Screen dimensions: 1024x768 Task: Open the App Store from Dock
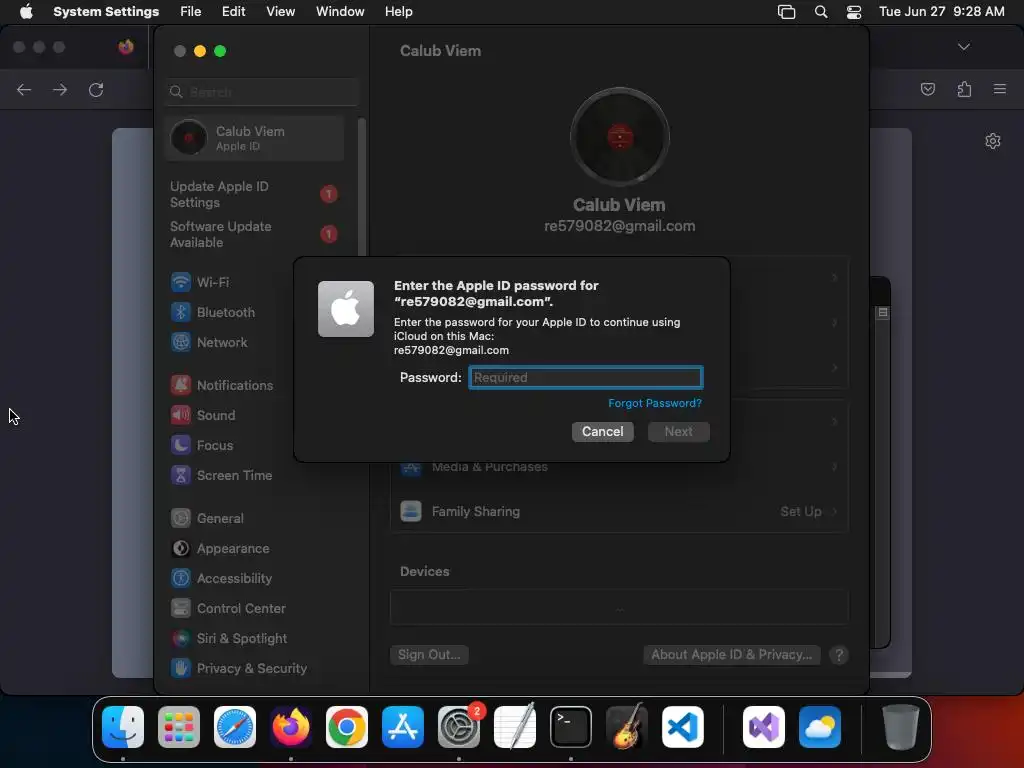coord(403,727)
